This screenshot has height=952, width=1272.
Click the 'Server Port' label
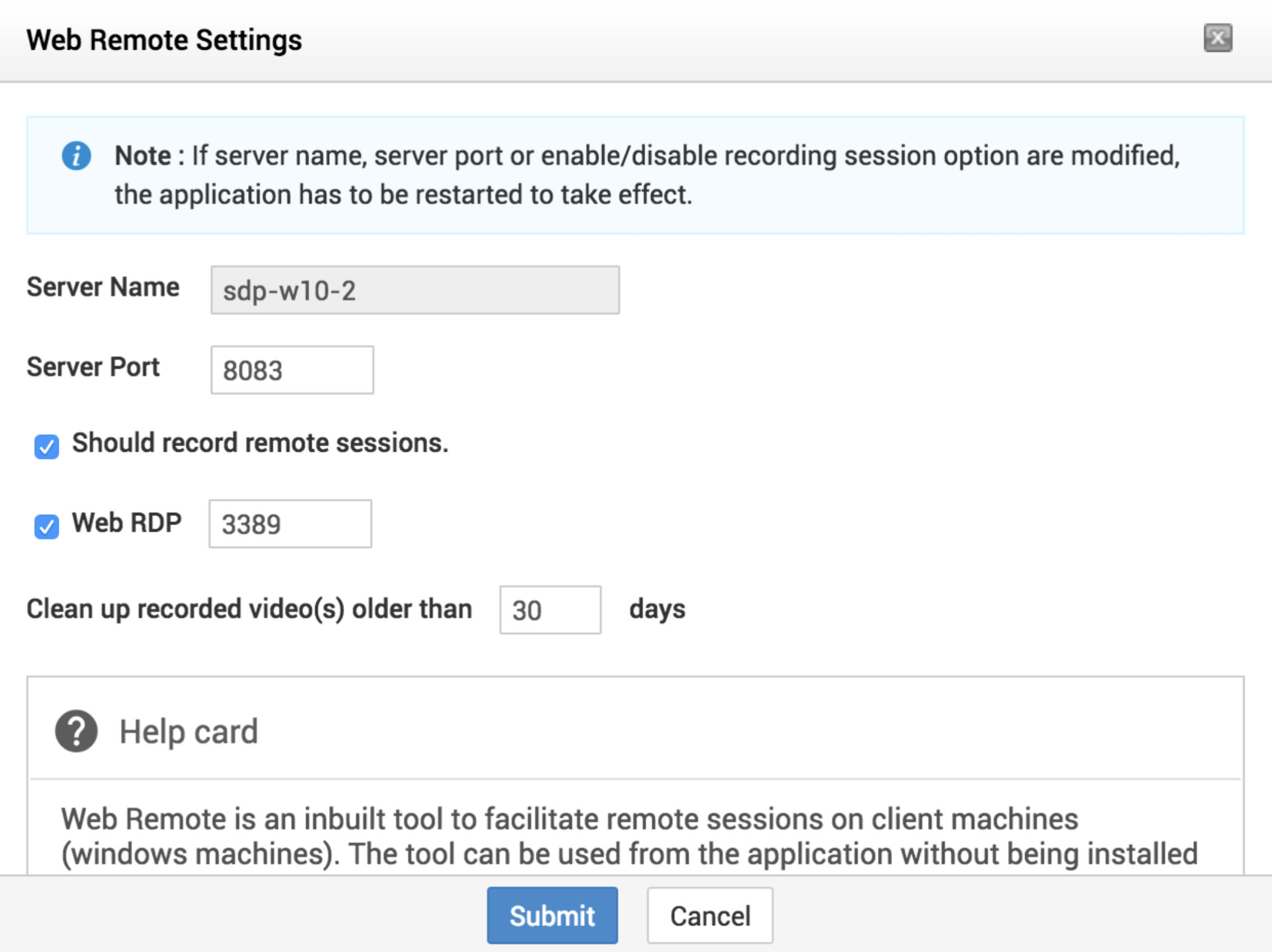point(93,367)
